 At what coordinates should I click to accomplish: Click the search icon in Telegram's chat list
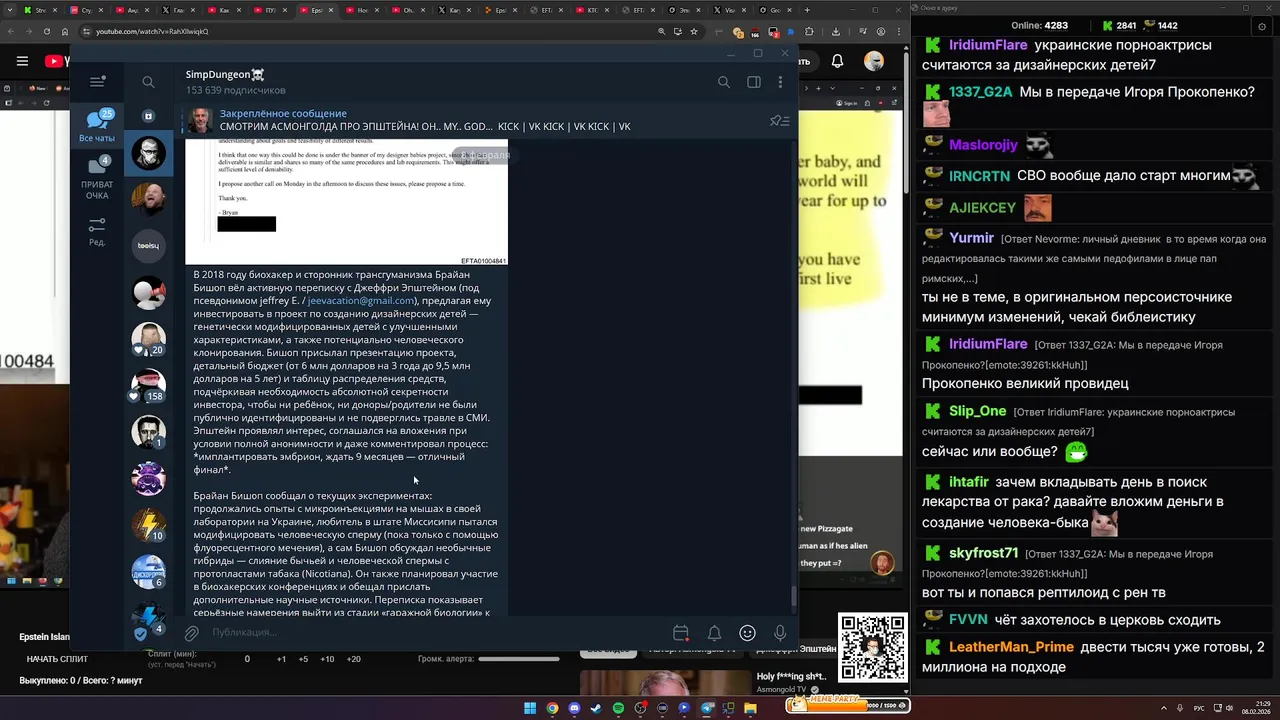[148, 82]
